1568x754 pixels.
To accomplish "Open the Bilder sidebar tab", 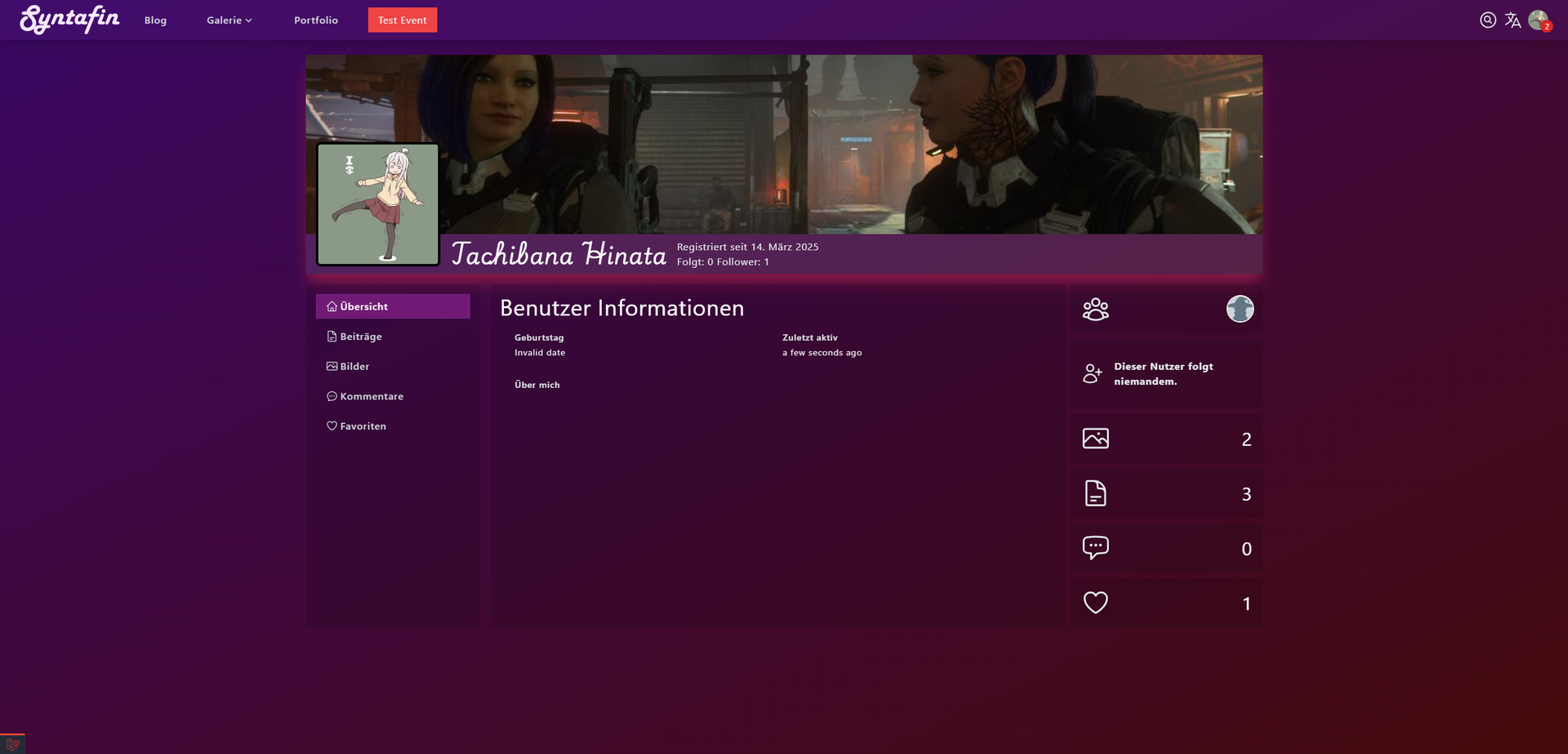I will pyautogui.click(x=354, y=367).
